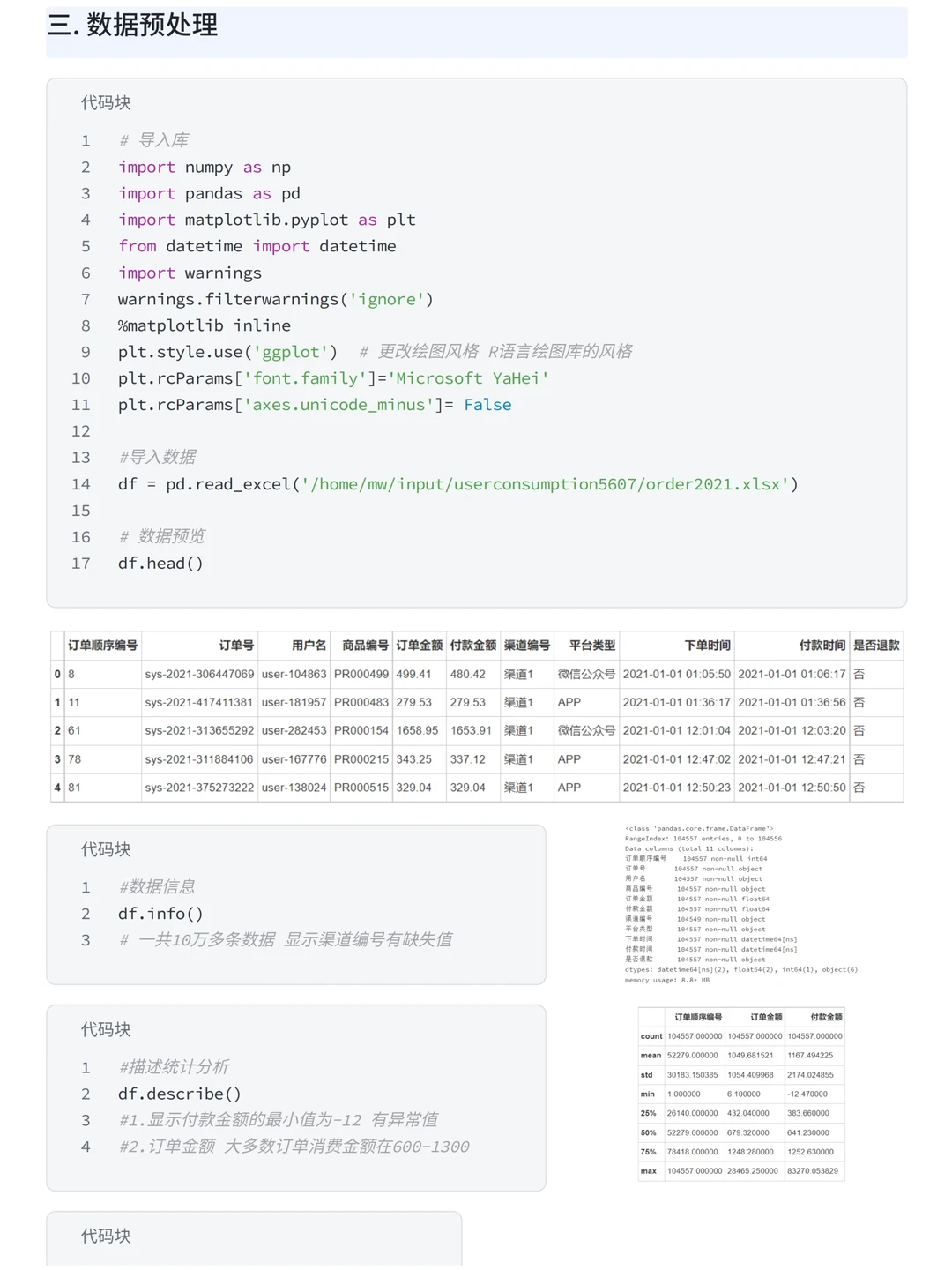Click row index 4 of the dataframe
Viewport: 952px width, 1270px height.
pos(57,787)
